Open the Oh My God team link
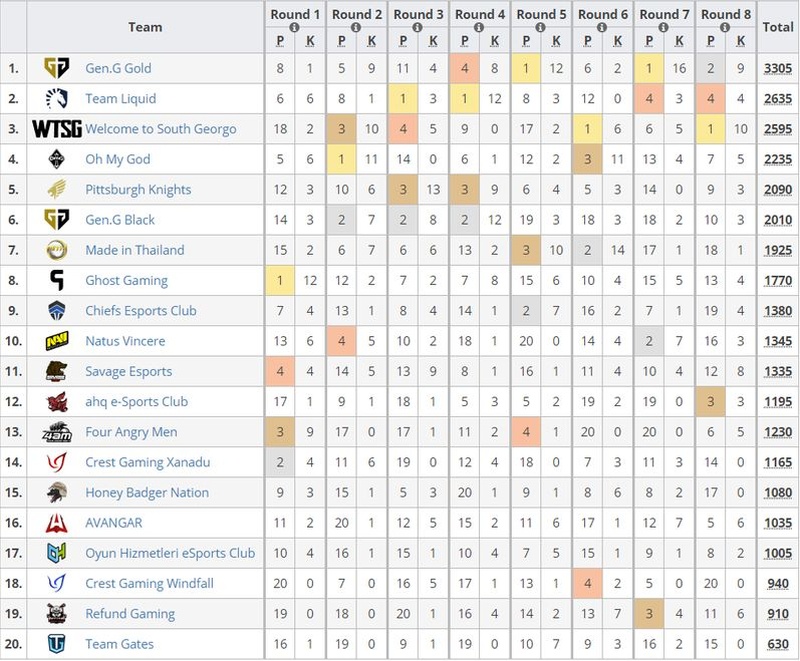This screenshot has width=800, height=661. [118, 159]
